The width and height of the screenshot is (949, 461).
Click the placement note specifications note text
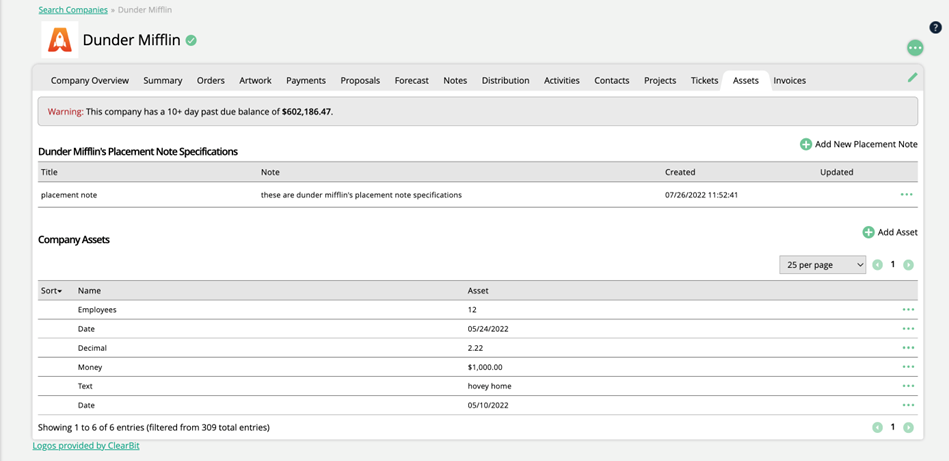[361, 195]
